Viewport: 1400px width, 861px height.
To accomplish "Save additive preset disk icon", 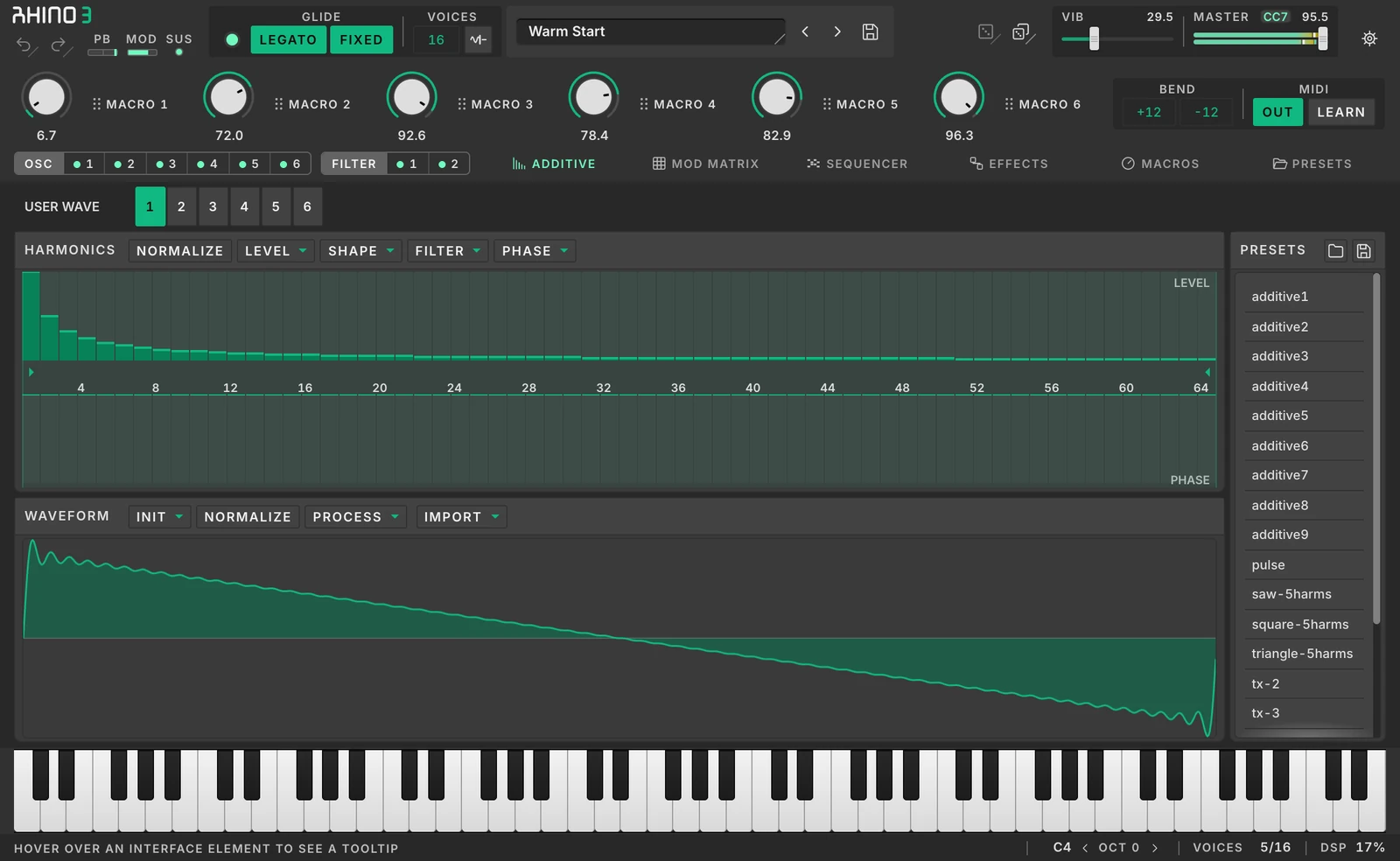I will click(x=1363, y=251).
